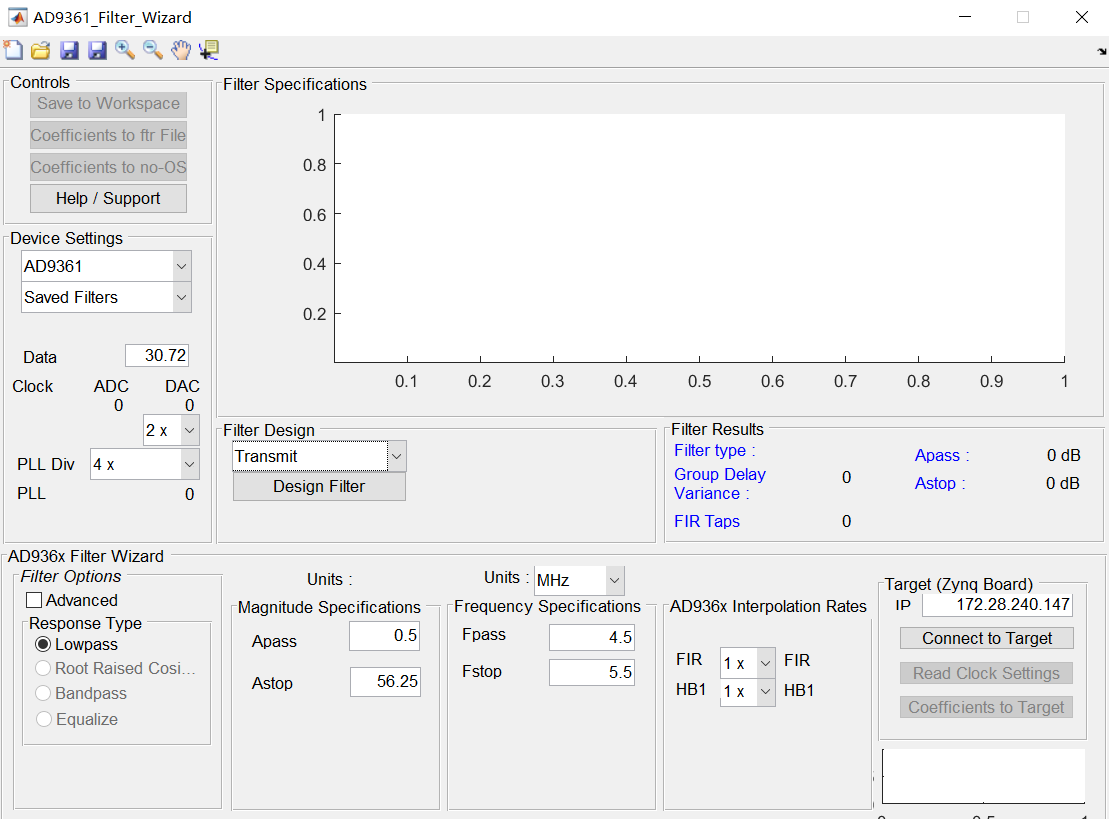Select the Pan hand tool
The width and height of the screenshot is (1109, 819).
[181, 50]
